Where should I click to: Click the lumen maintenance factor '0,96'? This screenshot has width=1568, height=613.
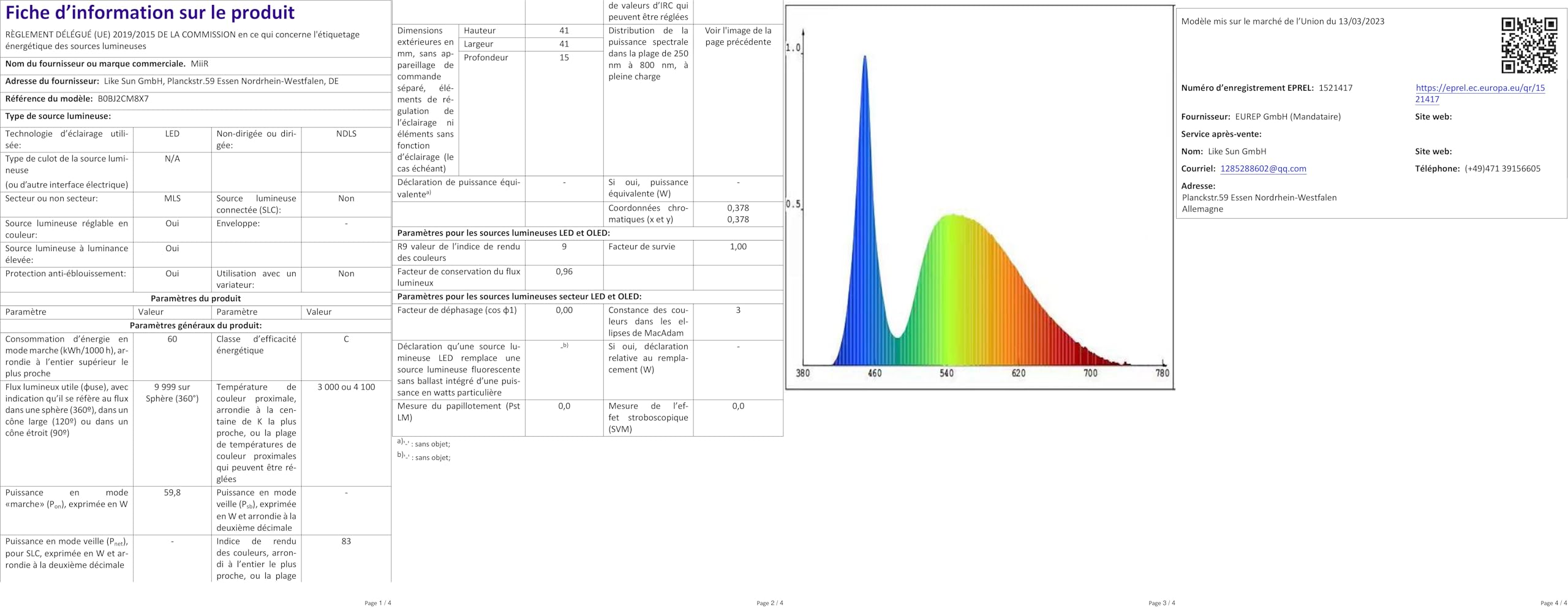pyautogui.click(x=564, y=271)
